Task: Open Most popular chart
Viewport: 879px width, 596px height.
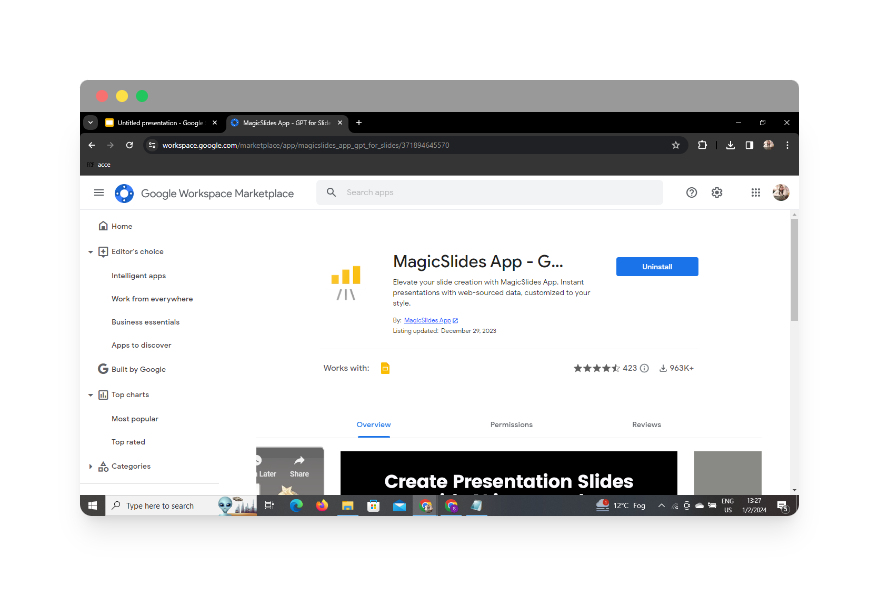Action: click(135, 419)
